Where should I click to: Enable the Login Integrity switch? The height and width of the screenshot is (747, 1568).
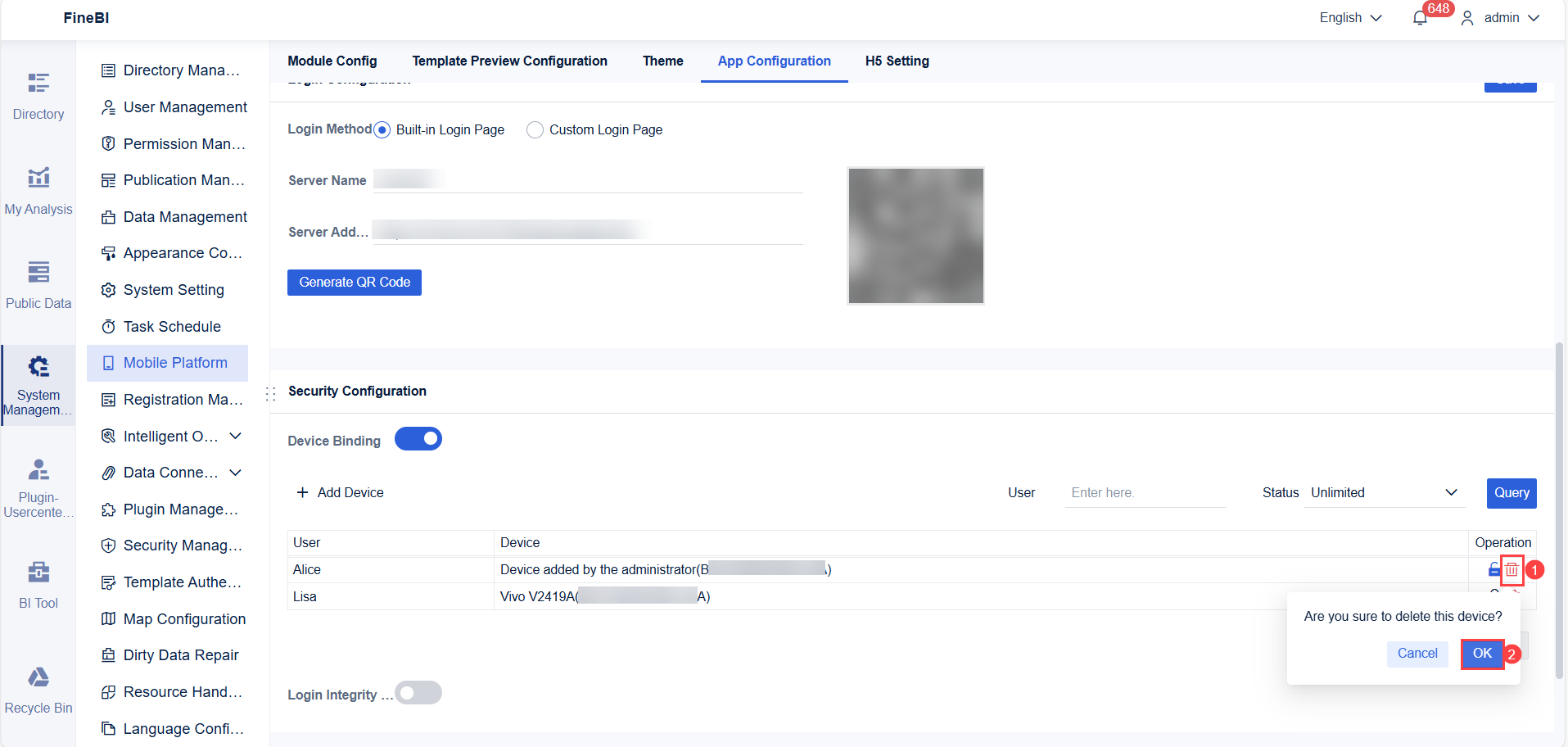coord(418,693)
